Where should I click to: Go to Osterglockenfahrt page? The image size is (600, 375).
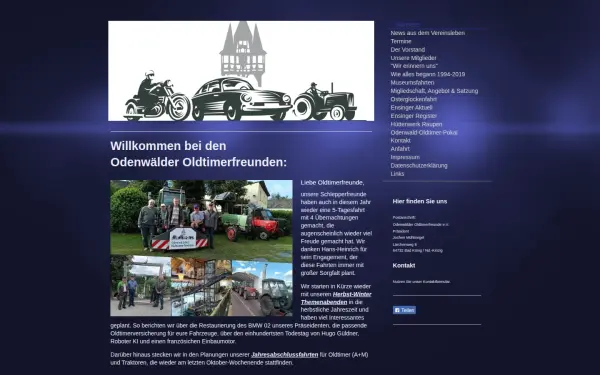(413, 99)
